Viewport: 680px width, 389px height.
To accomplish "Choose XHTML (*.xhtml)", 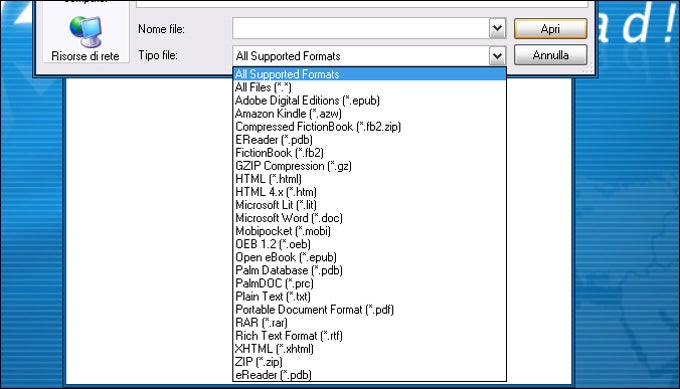I will [369, 349].
